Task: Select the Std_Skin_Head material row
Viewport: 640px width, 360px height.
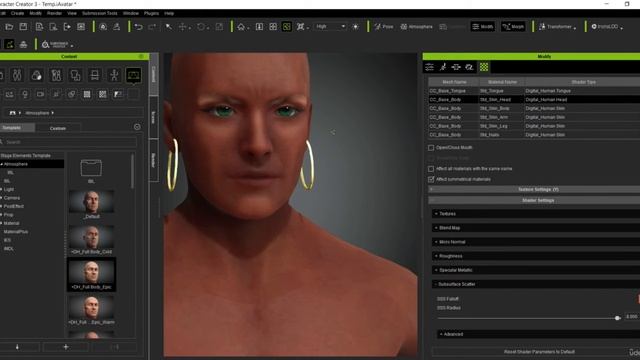Action: [534, 100]
